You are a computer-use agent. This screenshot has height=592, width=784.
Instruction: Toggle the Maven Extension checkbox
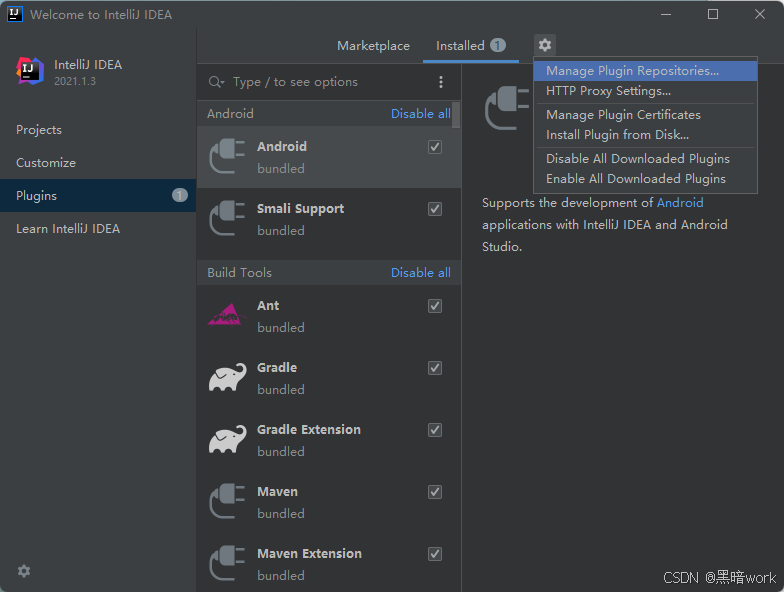click(435, 554)
